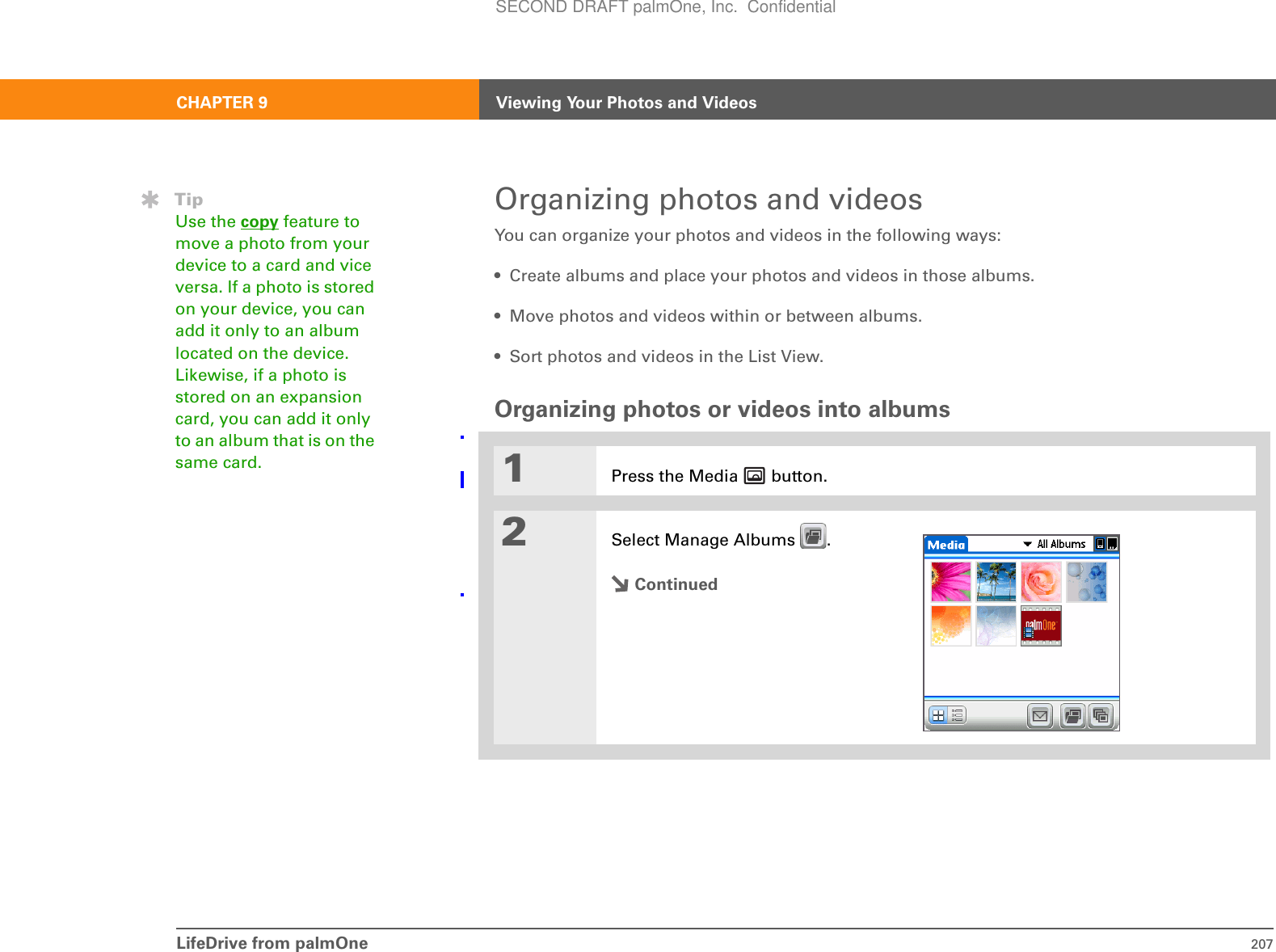
Task: Play the palmOne video thumbnail
Action: pyautogui.click(x=1041, y=626)
